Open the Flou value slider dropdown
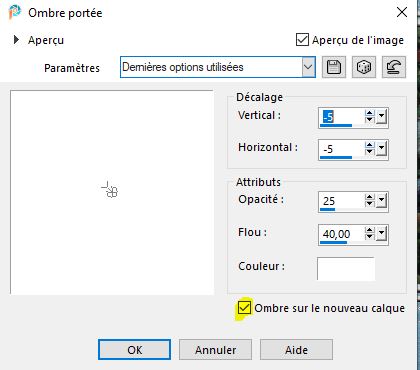The width and height of the screenshot is (420, 370). pos(381,234)
